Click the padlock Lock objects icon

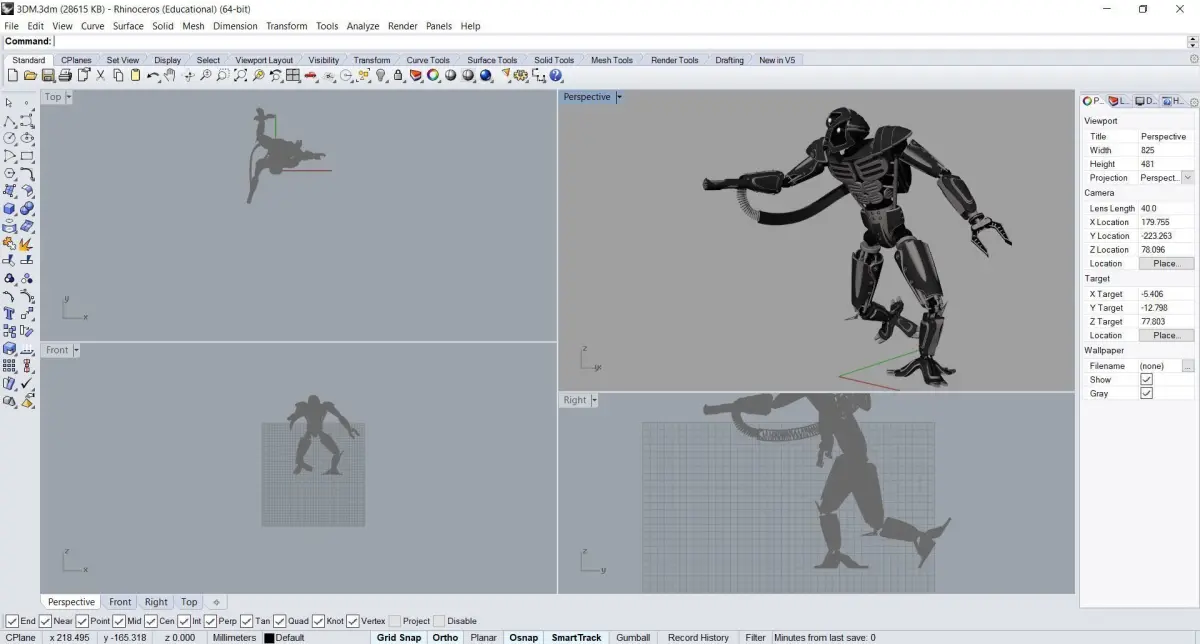coord(398,75)
